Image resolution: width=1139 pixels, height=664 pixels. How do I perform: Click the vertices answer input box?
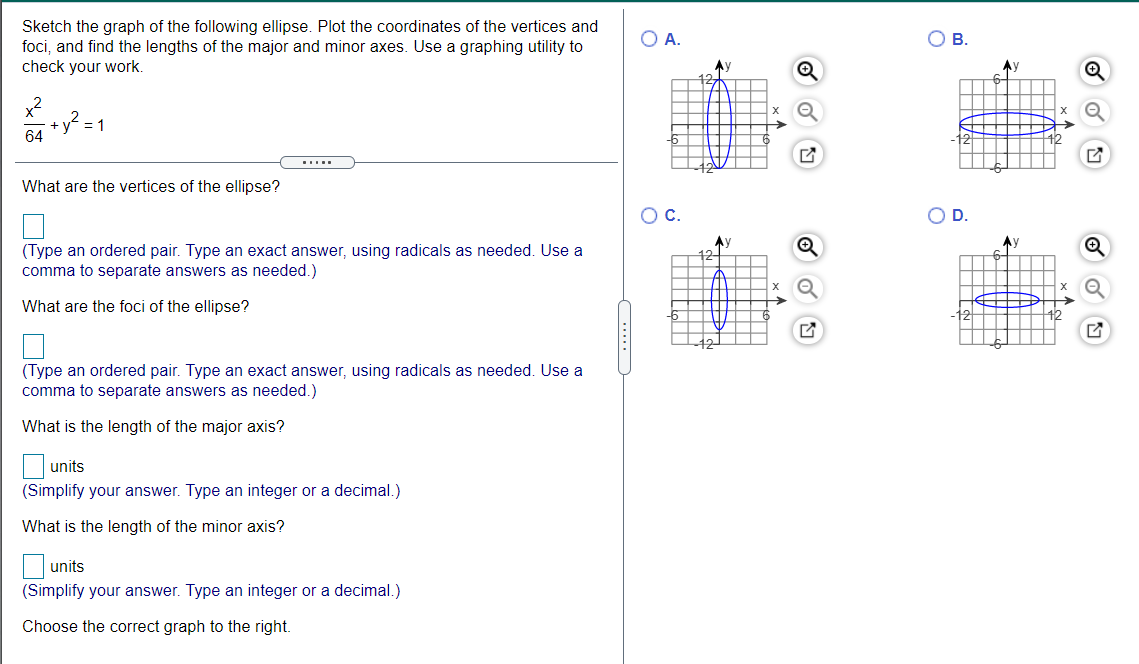[34, 225]
